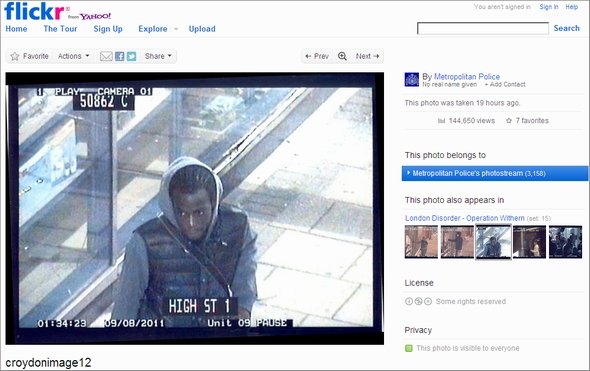Open the Actions dropdown menu
This screenshot has width=590, height=371.
(x=73, y=56)
